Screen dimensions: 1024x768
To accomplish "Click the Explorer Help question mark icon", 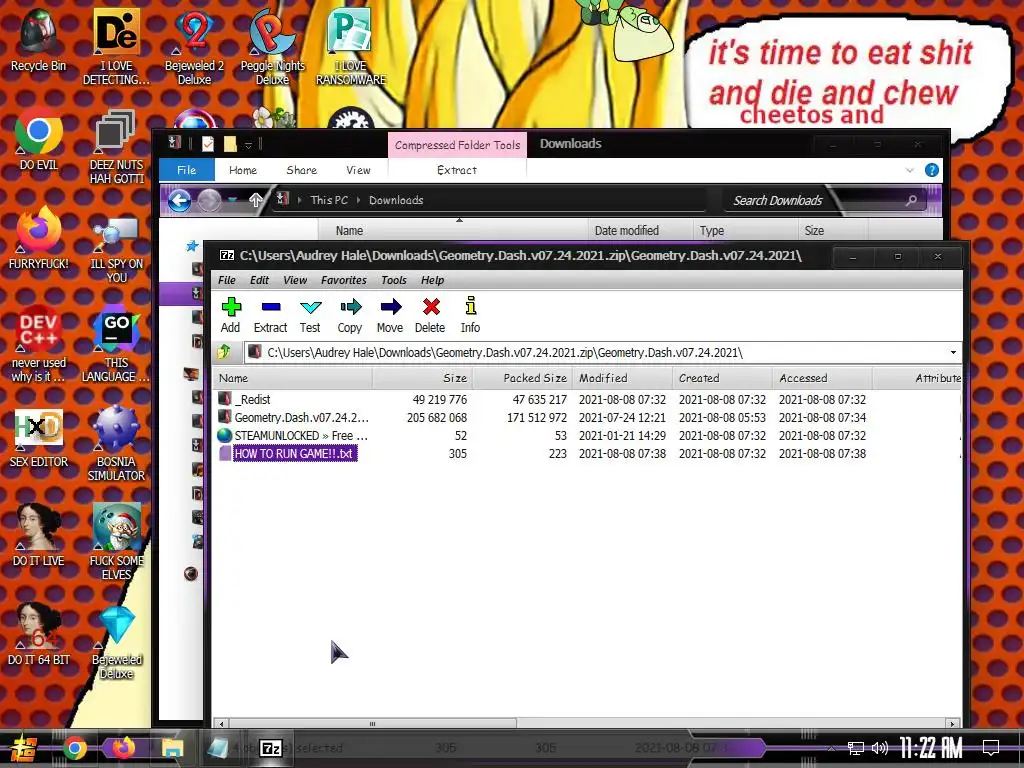I will (932, 170).
